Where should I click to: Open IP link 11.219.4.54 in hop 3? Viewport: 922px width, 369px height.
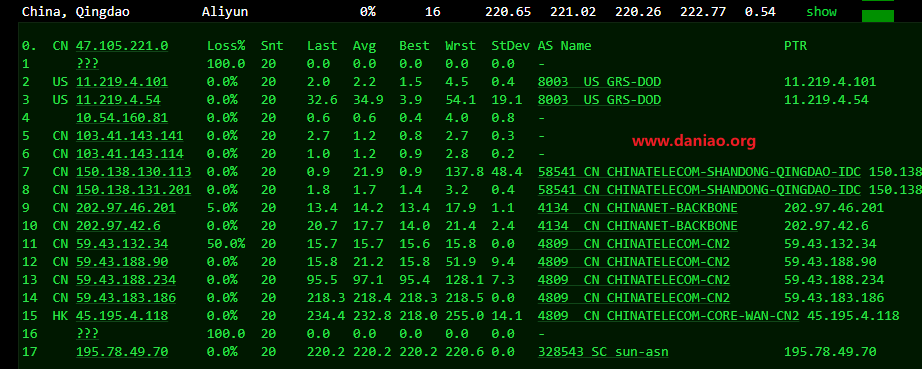[118, 100]
